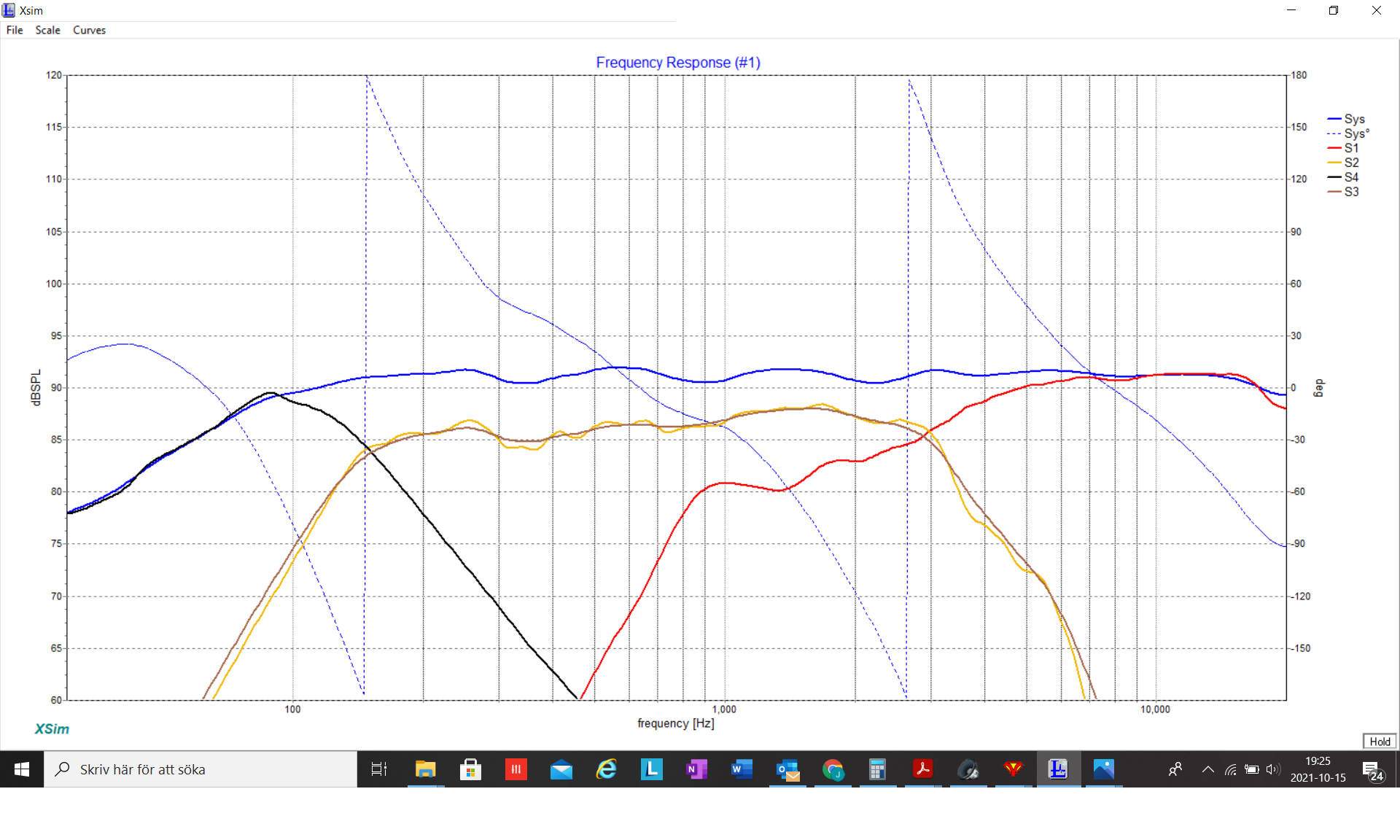
Task: Open Google Chrome from taskbar
Action: pos(833,769)
